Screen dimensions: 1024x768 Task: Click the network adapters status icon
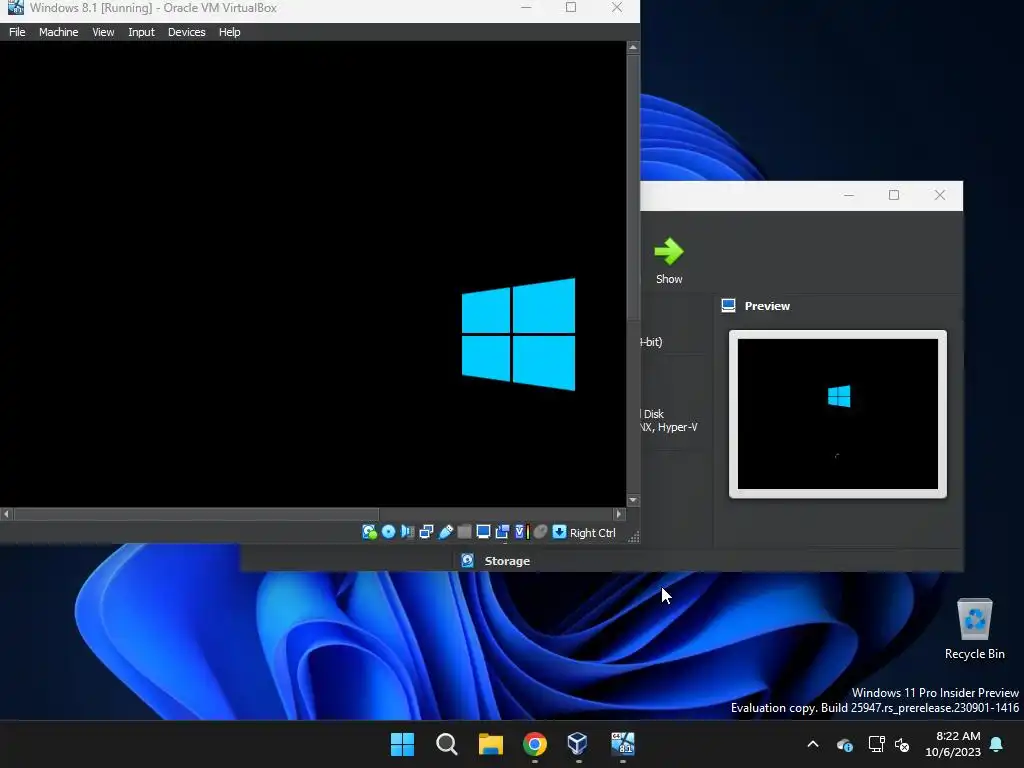point(426,532)
